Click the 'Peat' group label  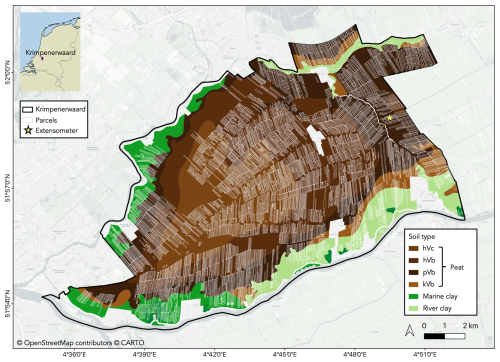click(x=457, y=267)
